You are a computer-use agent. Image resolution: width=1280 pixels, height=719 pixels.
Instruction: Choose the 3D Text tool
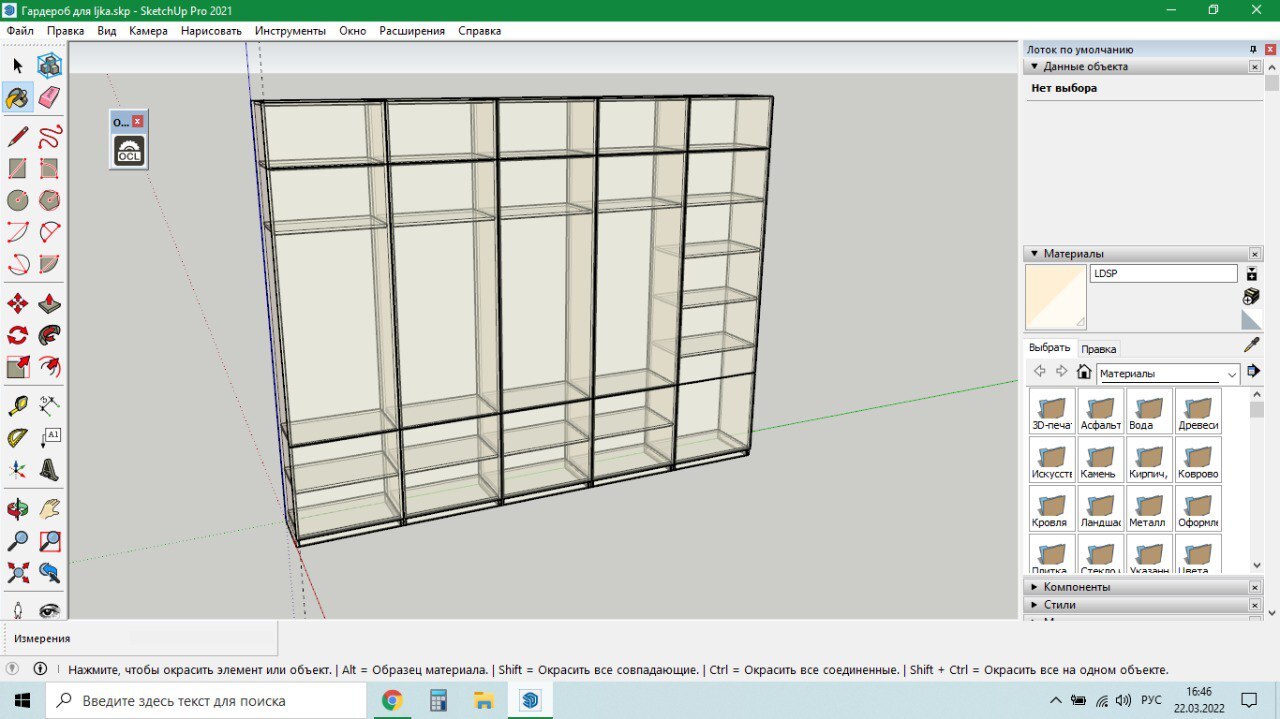tap(49, 469)
